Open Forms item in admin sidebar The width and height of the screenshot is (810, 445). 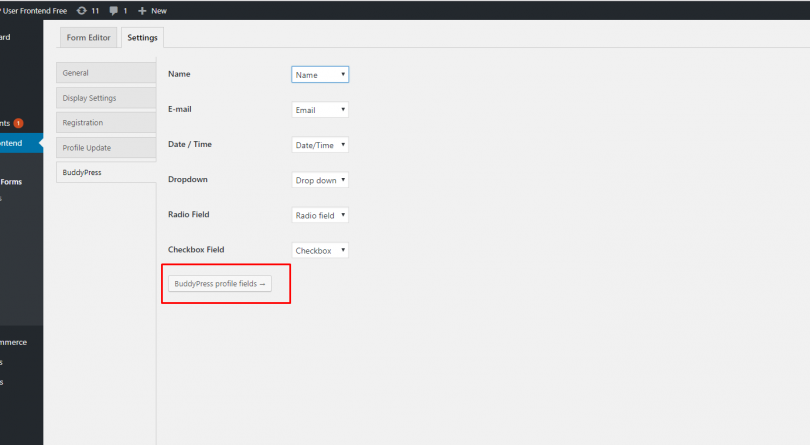[11, 182]
